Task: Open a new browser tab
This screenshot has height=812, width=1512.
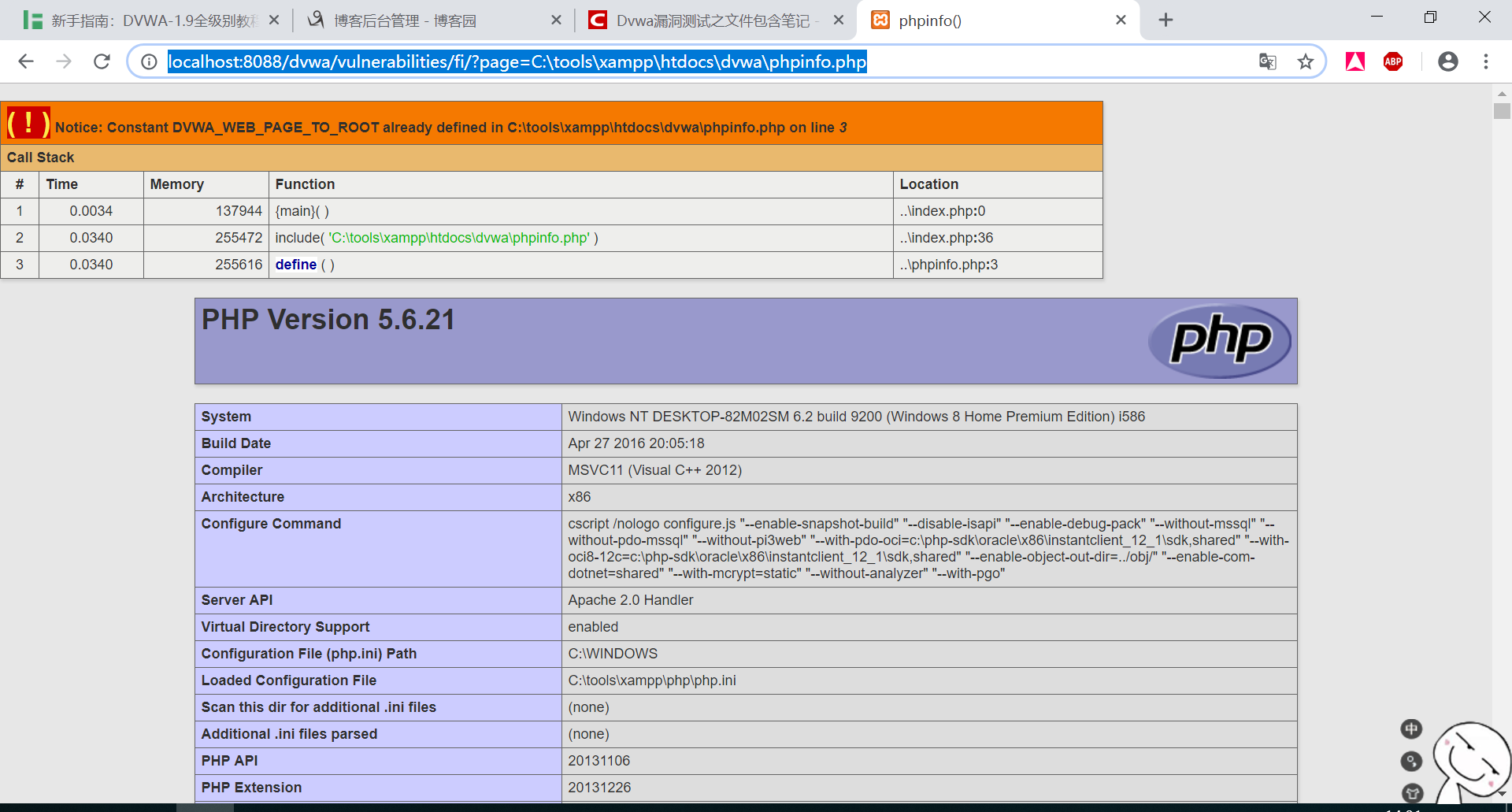Action: 1166,20
